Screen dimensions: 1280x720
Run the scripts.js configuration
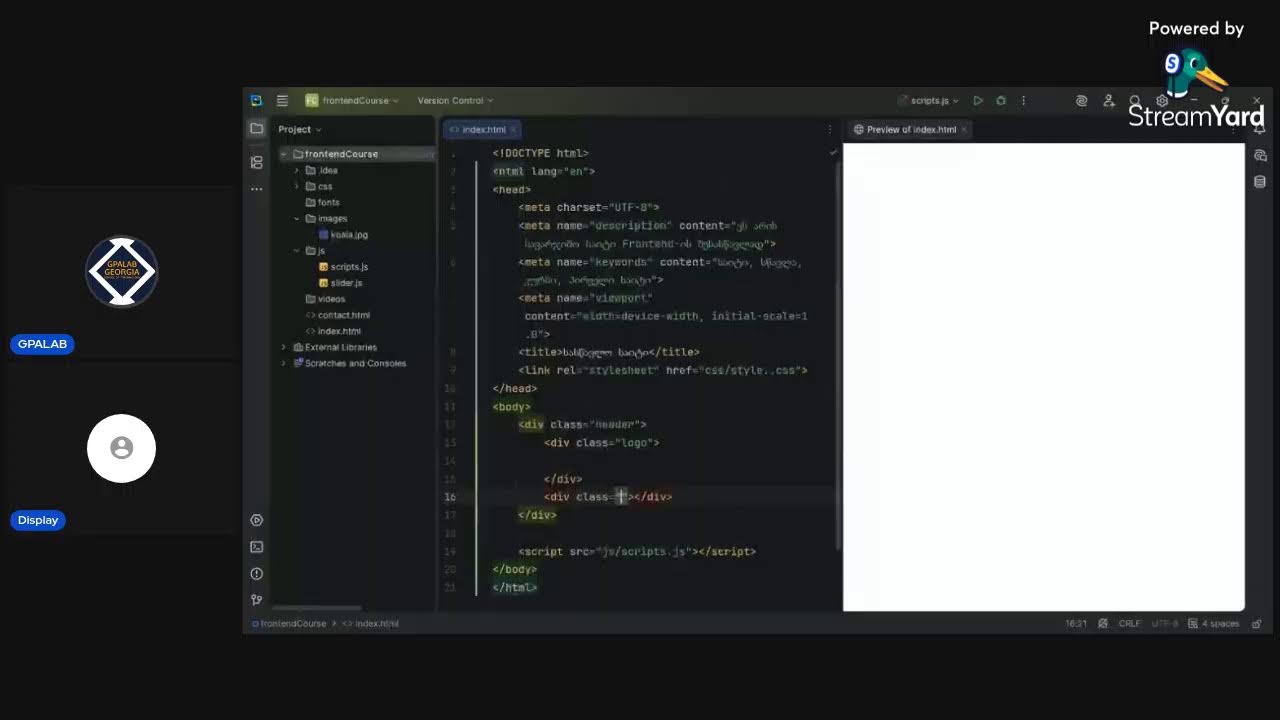[978, 101]
